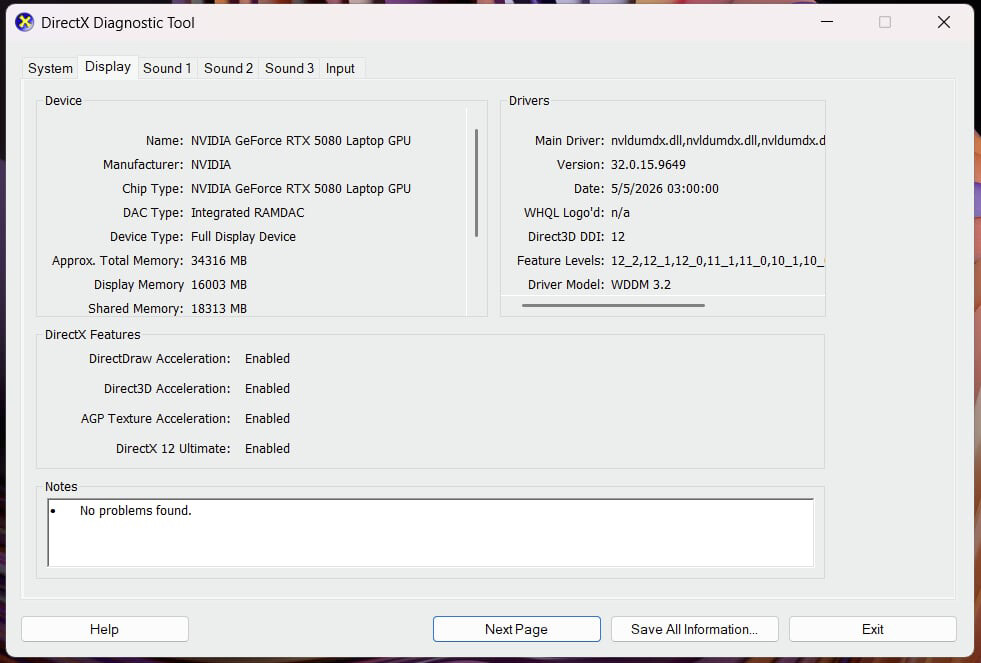Click the Feature Levels value starting '12_2'
981x663 pixels.
coord(718,261)
